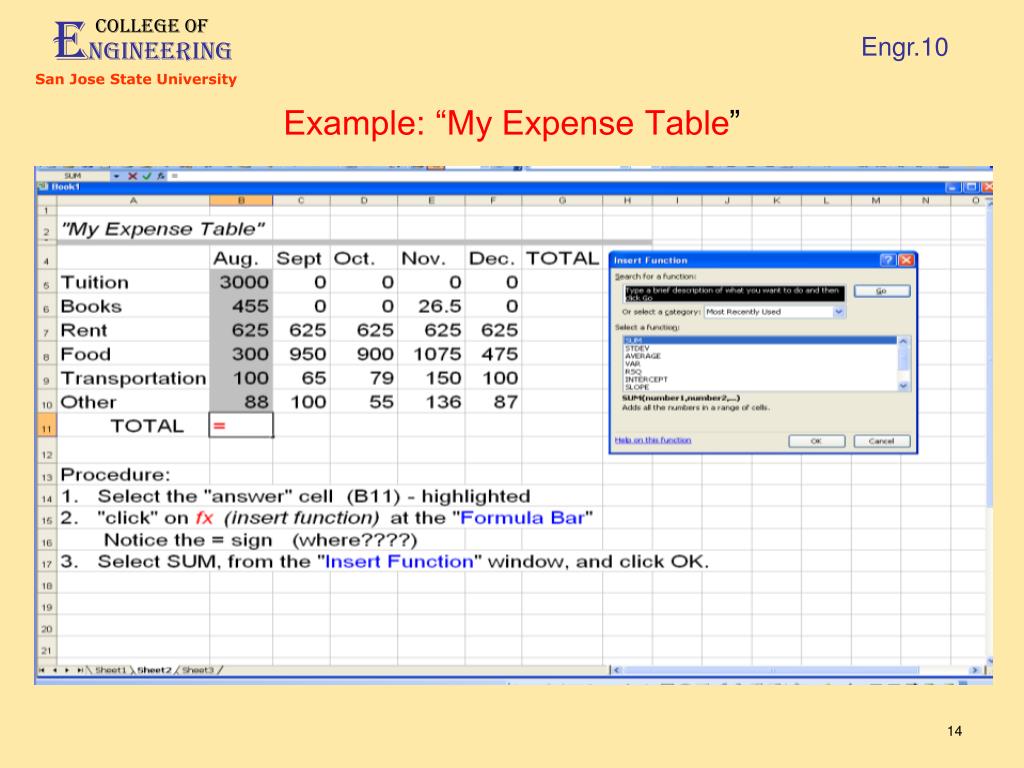Viewport: 1024px width, 768px height.
Task: Click the red X cancel entry icon
Action: [x=133, y=176]
